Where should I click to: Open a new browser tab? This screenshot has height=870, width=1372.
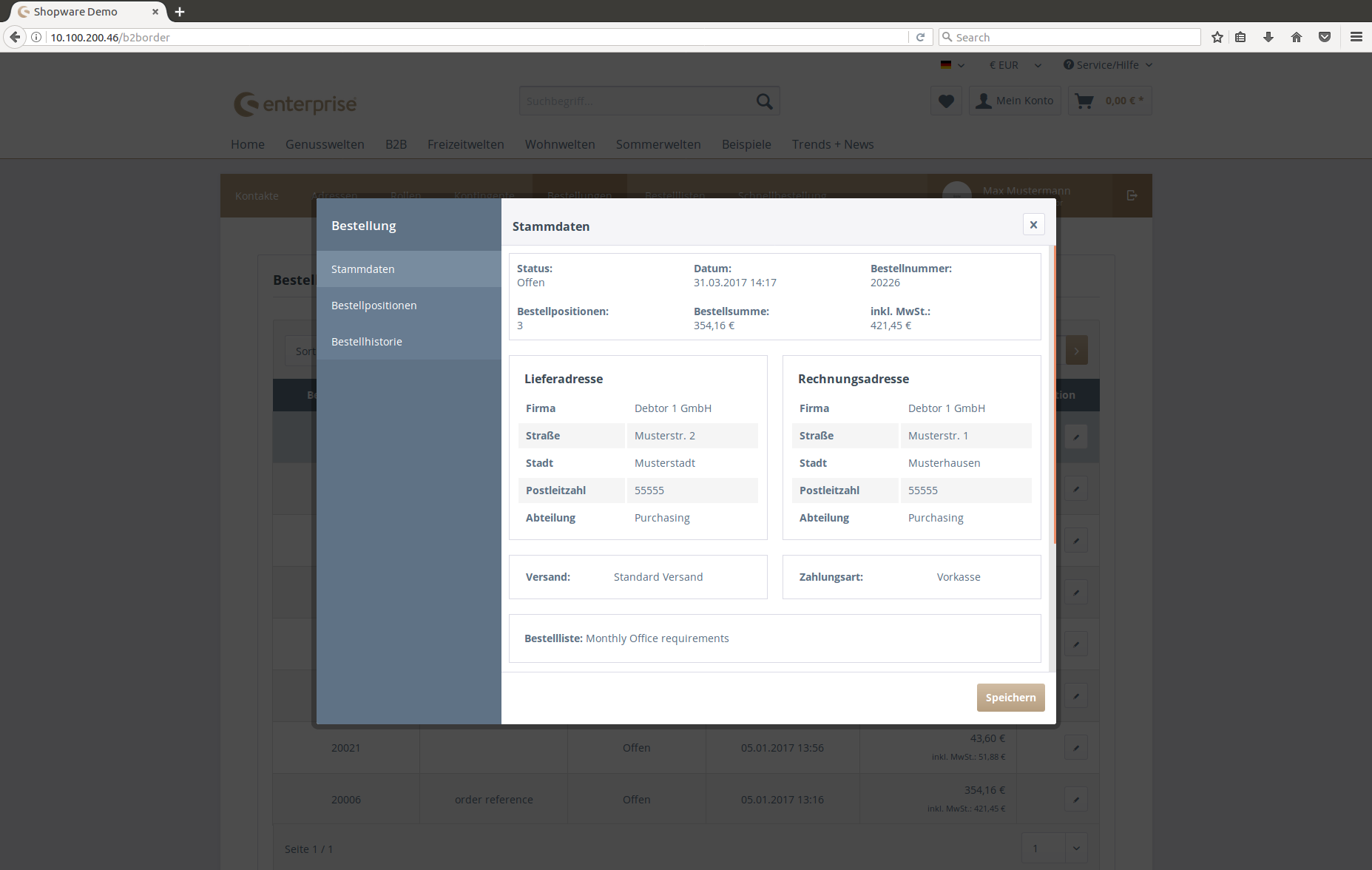coord(180,12)
